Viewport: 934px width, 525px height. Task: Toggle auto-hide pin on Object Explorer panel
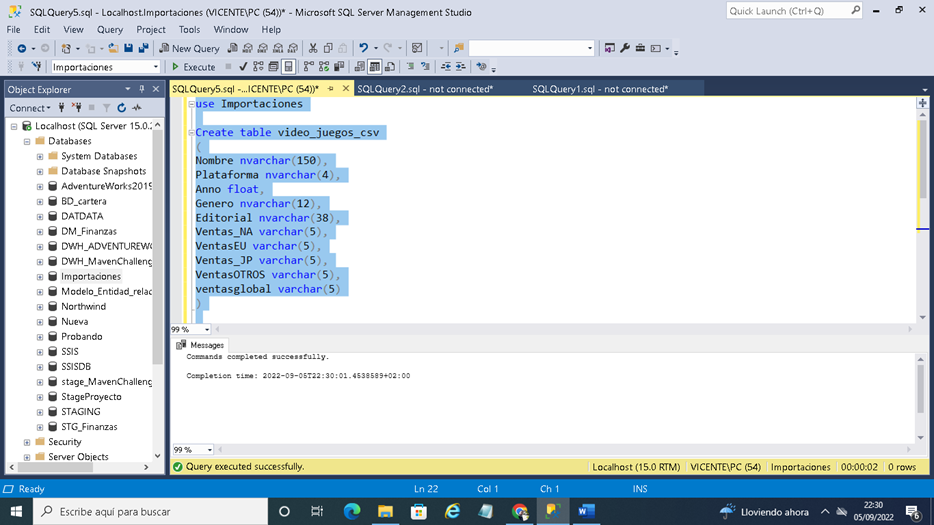[x=141, y=89]
